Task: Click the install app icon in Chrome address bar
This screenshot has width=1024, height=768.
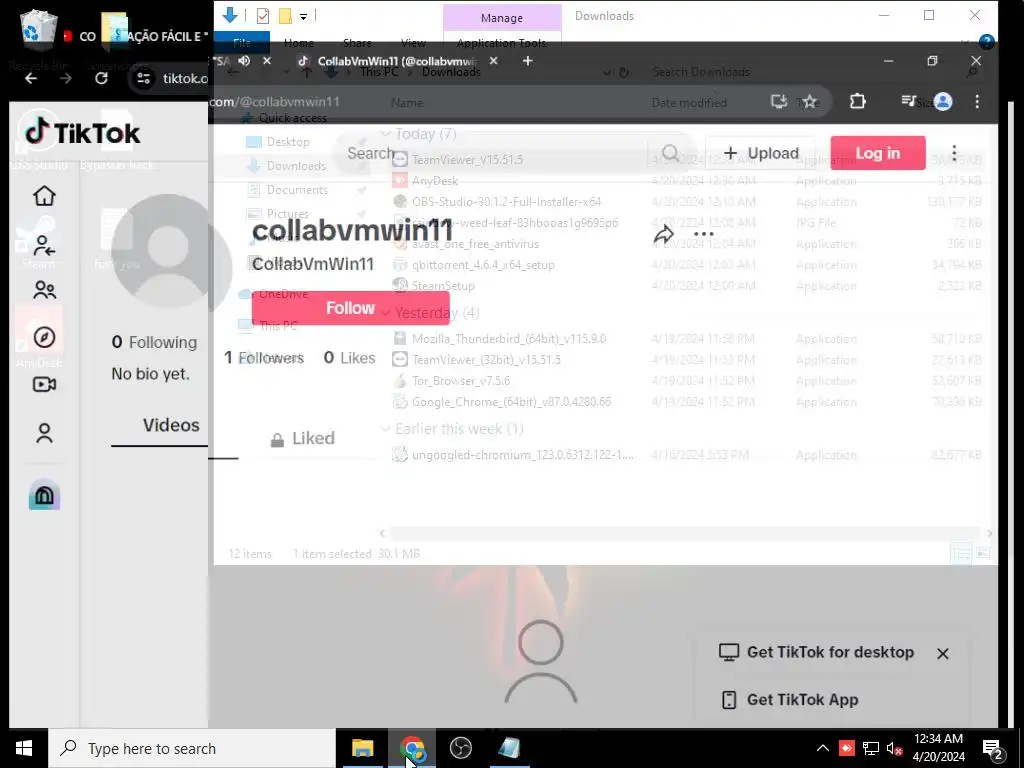Action: [x=778, y=101]
